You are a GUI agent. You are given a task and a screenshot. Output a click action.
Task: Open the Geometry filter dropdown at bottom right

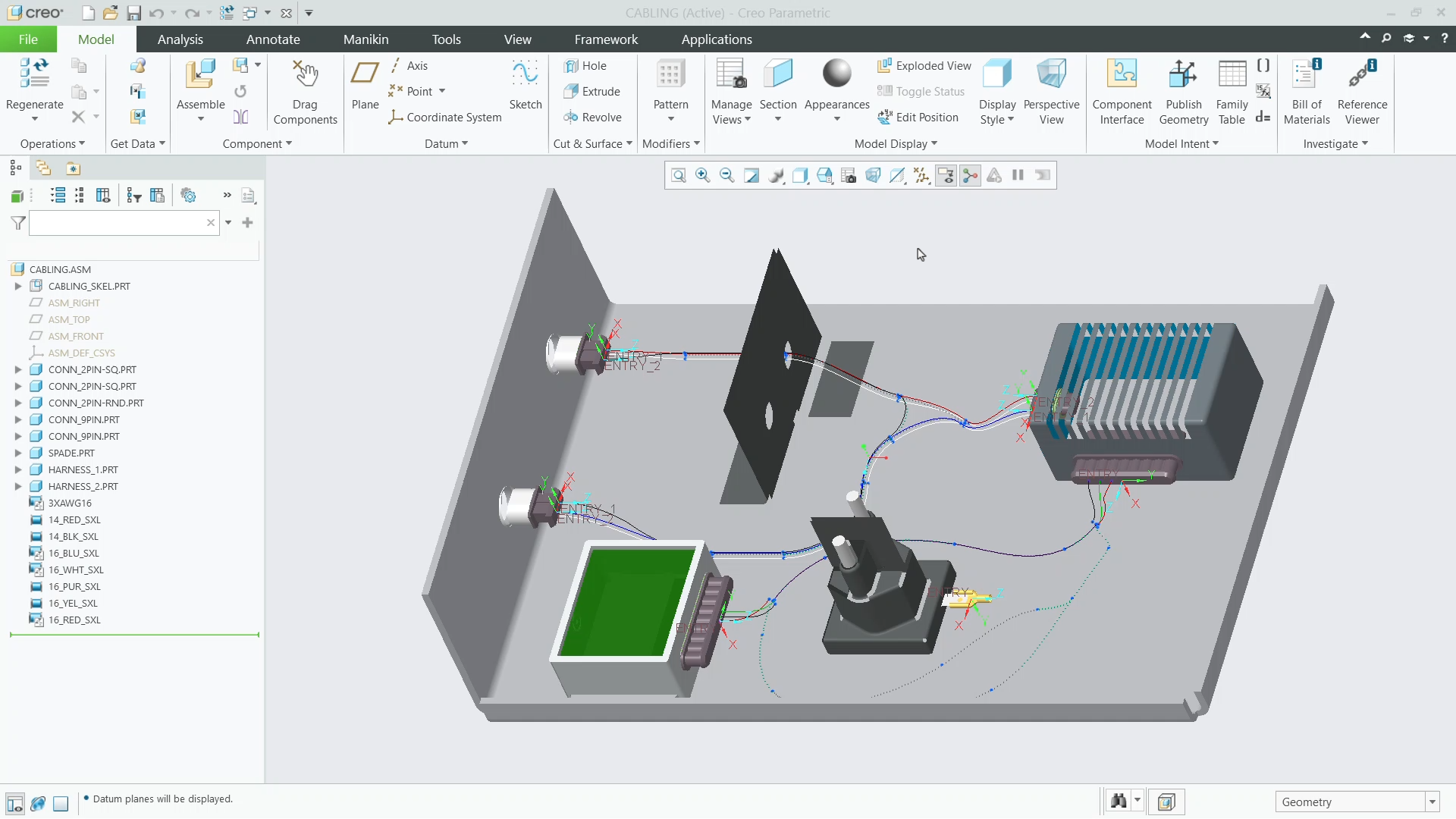pos(1432,802)
